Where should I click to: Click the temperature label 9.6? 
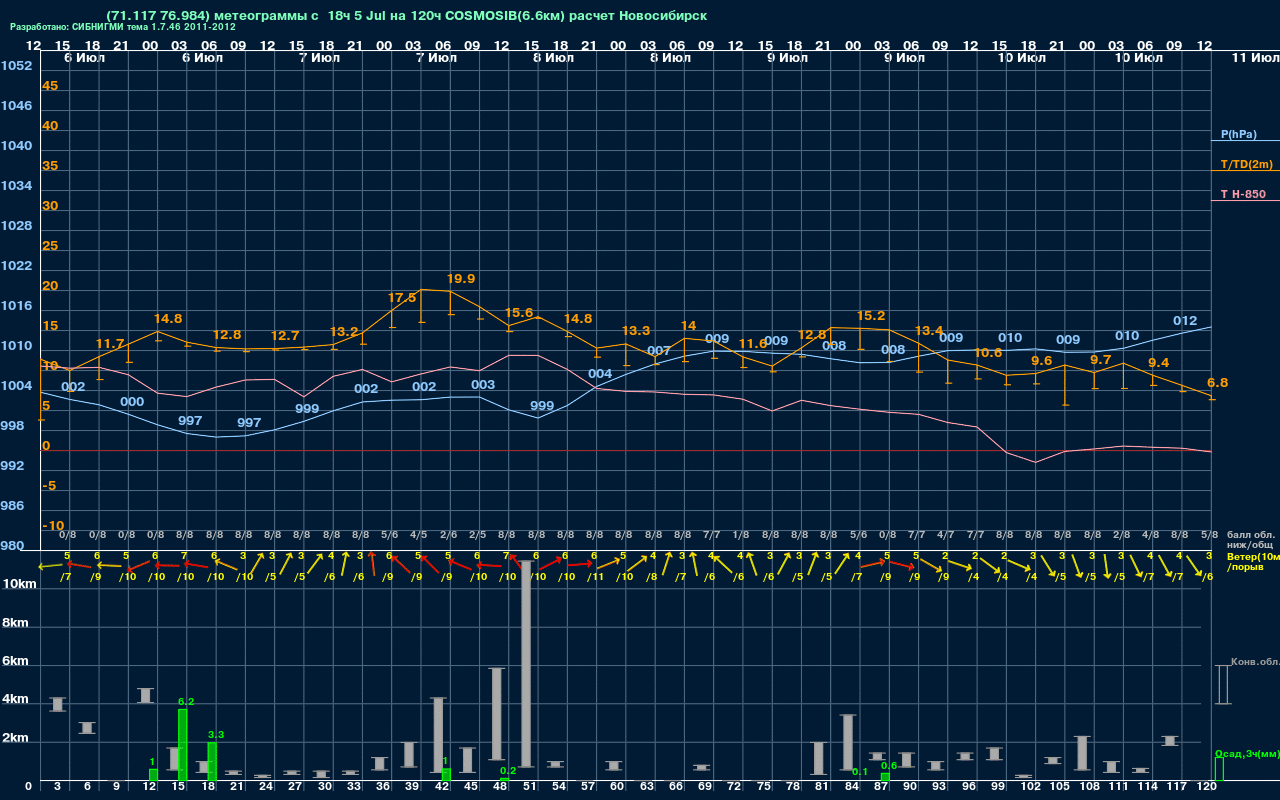click(1042, 361)
